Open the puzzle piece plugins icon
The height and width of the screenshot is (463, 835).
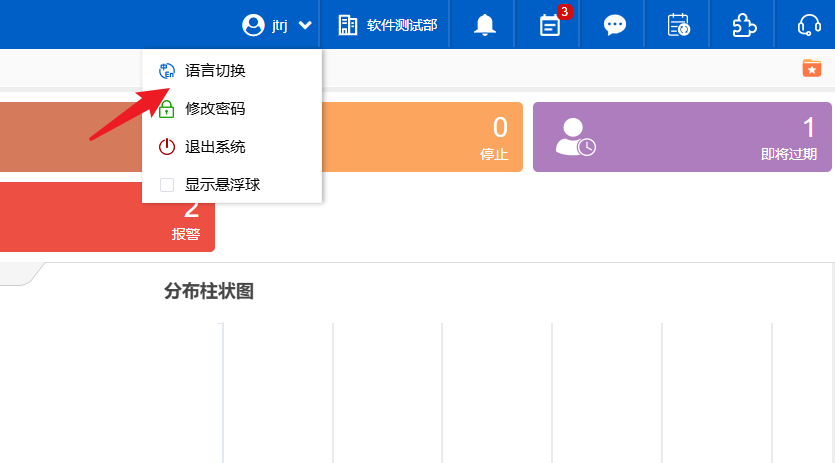[744, 25]
